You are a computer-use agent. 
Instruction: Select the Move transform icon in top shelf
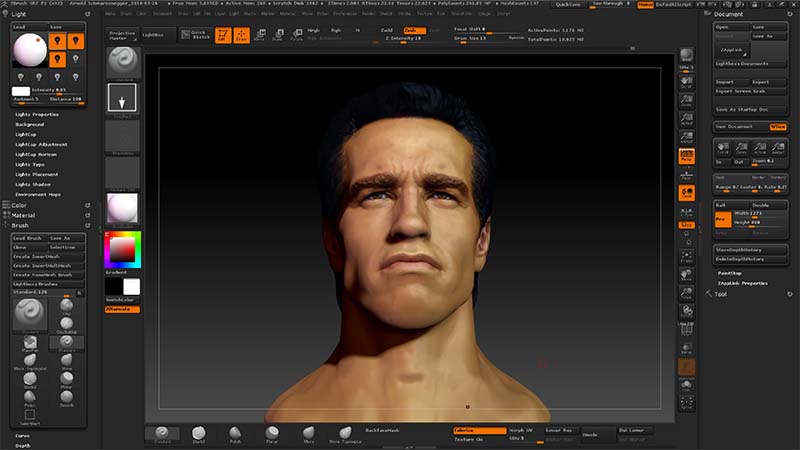pos(260,35)
